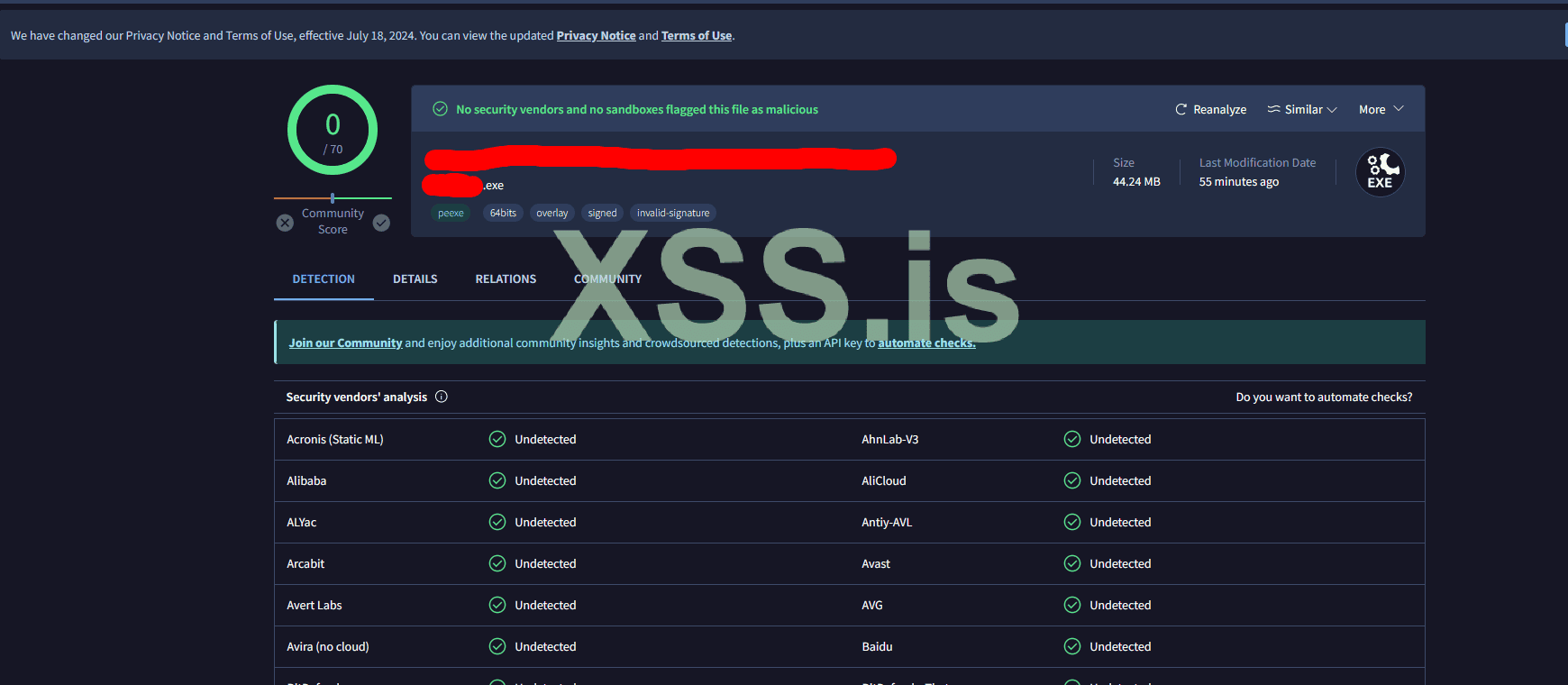
Task: Click the vendor name 'Baidu'
Action: point(877,647)
